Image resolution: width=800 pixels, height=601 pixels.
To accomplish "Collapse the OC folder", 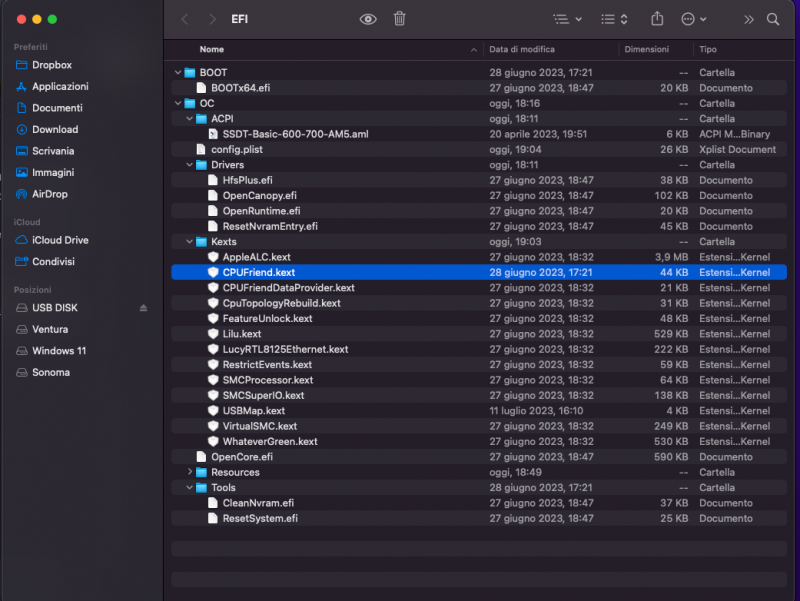I will 178,103.
